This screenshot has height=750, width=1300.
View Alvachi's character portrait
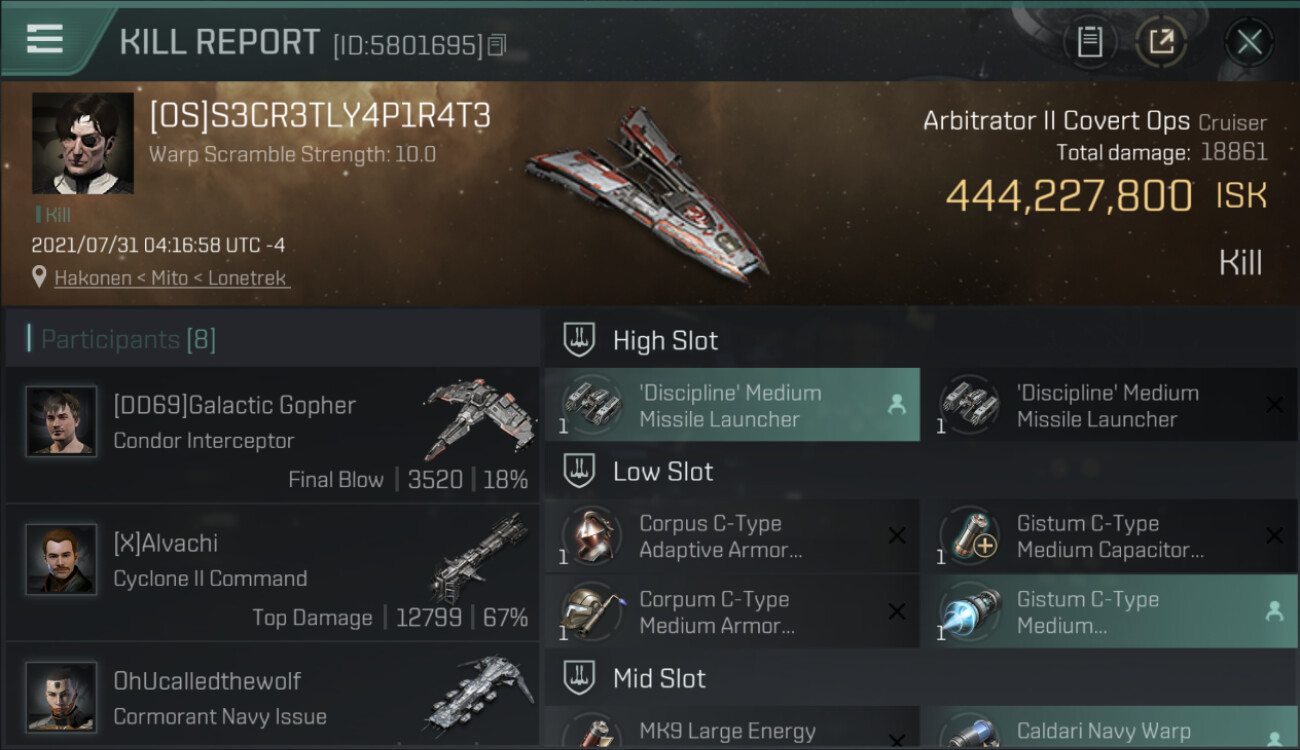[62, 559]
